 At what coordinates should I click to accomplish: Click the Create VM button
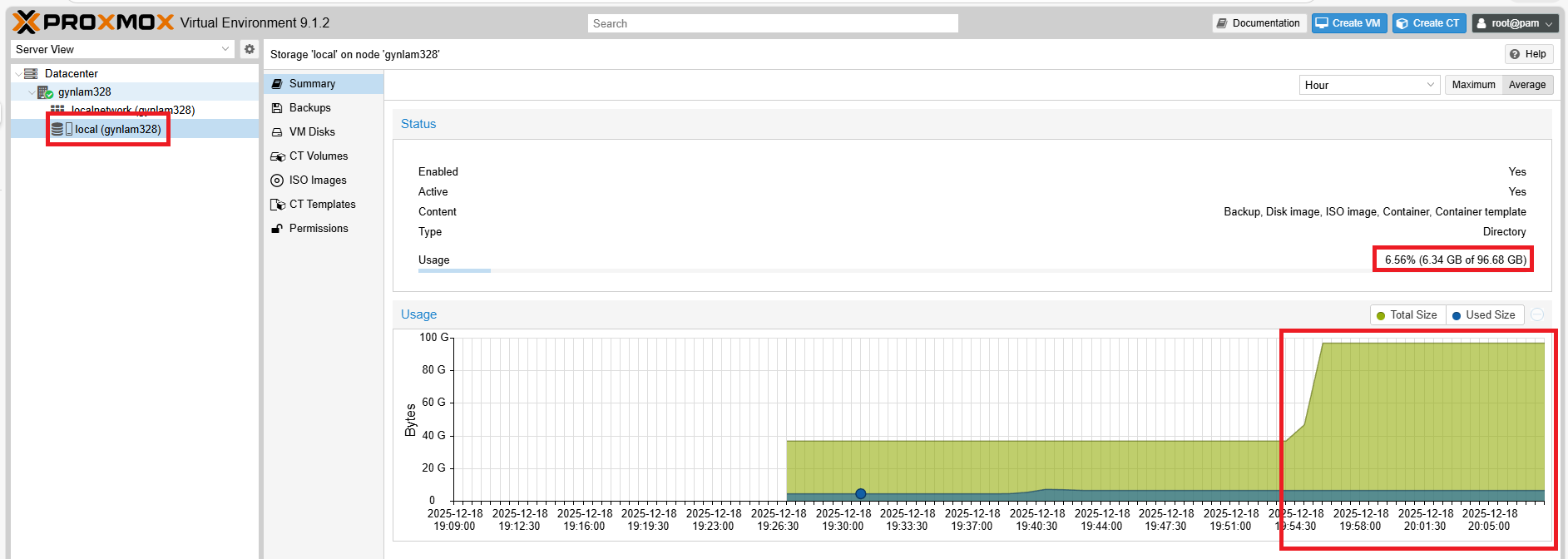point(1349,23)
